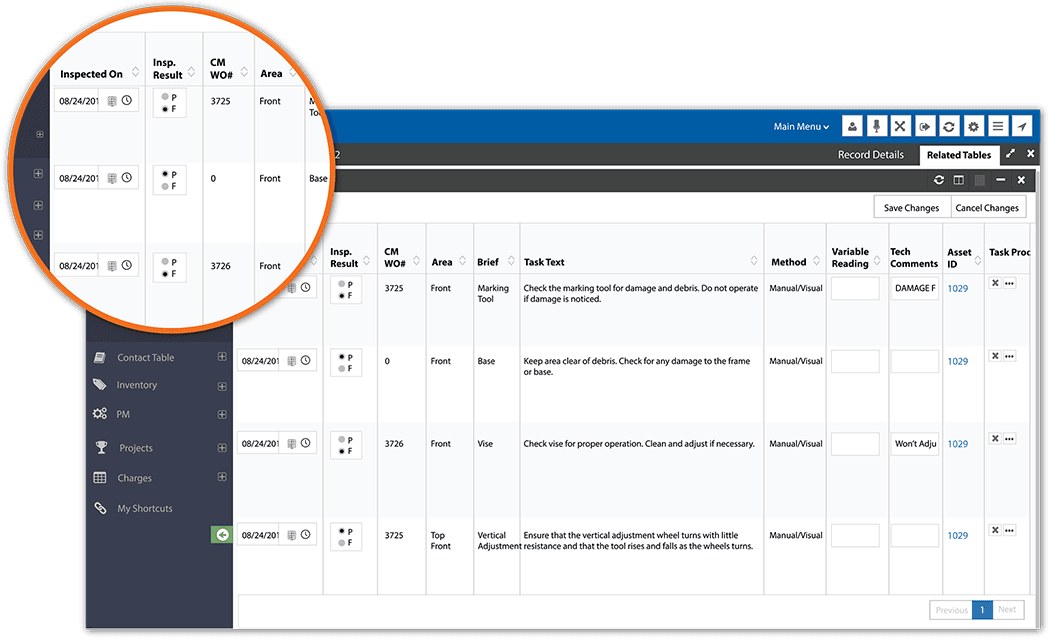Click the PM gears icon in sidebar

click(x=100, y=414)
